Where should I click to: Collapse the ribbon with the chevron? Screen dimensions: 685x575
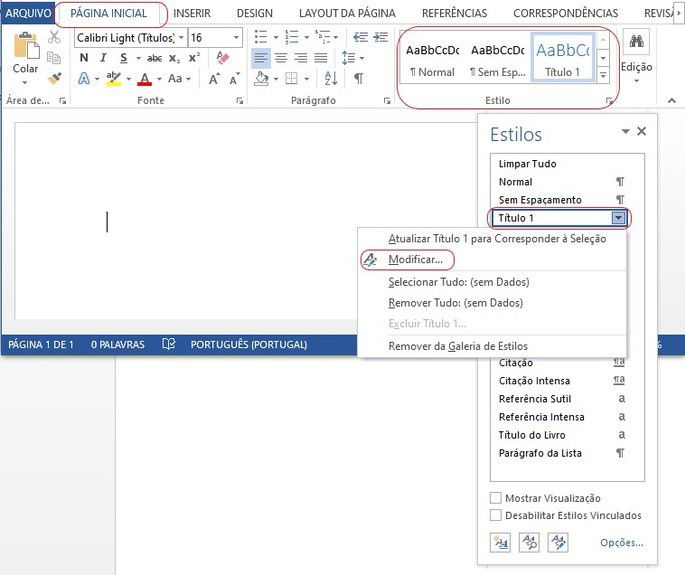click(672, 100)
